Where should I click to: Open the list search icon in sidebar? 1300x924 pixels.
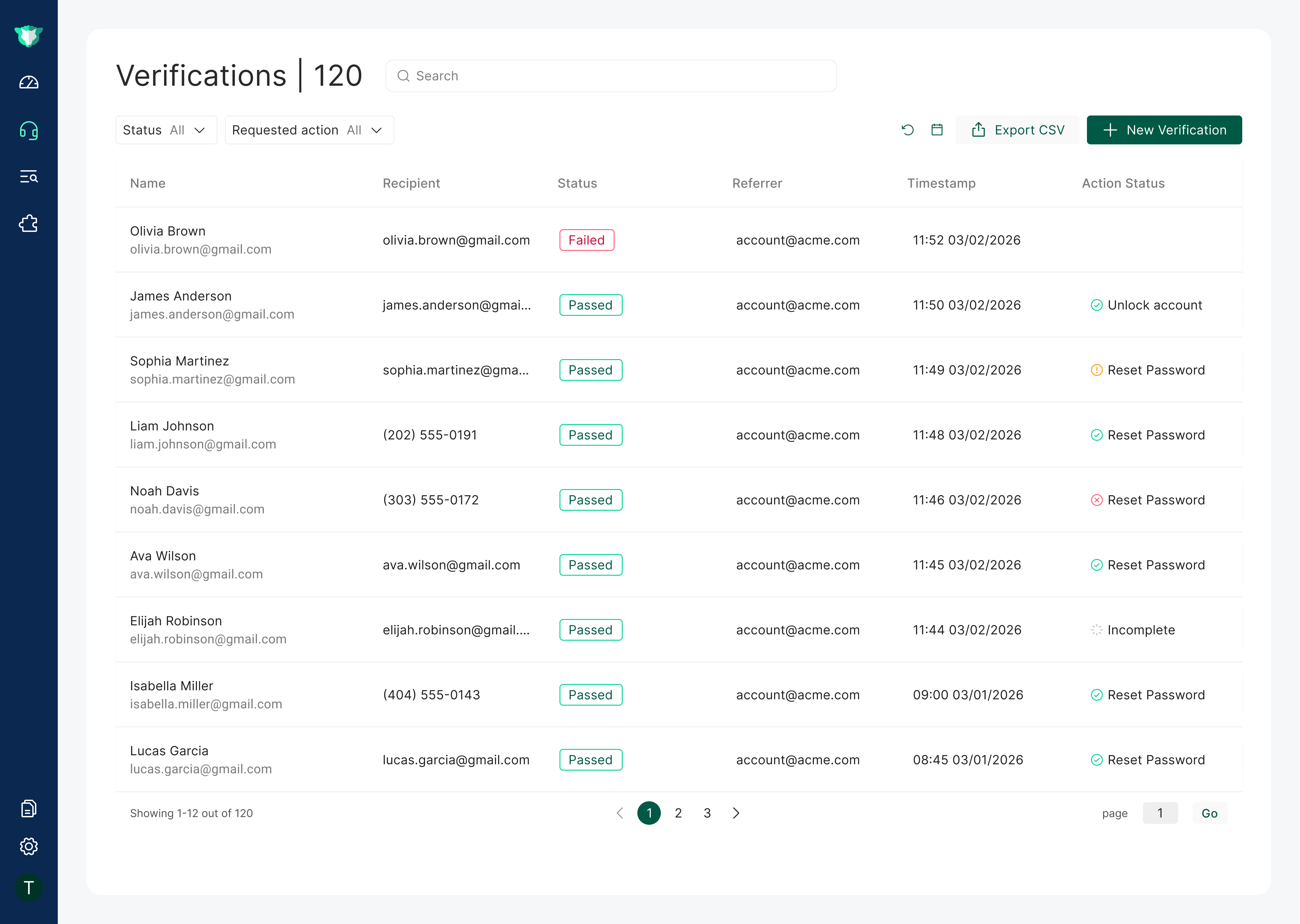click(28, 176)
